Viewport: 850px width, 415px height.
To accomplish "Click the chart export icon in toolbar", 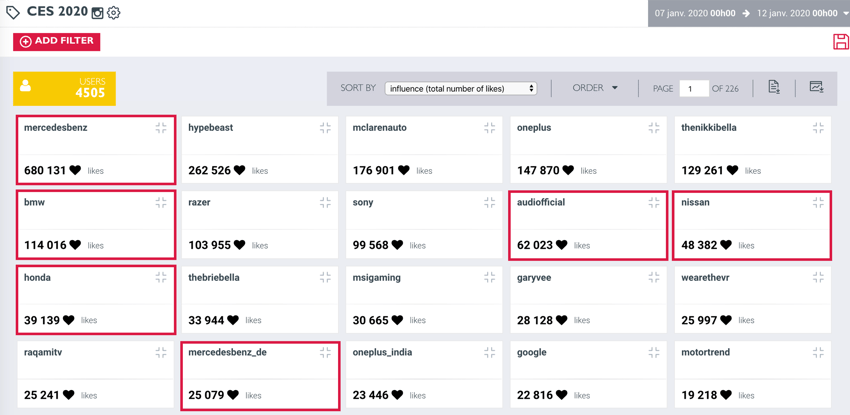I will click(816, 88).
